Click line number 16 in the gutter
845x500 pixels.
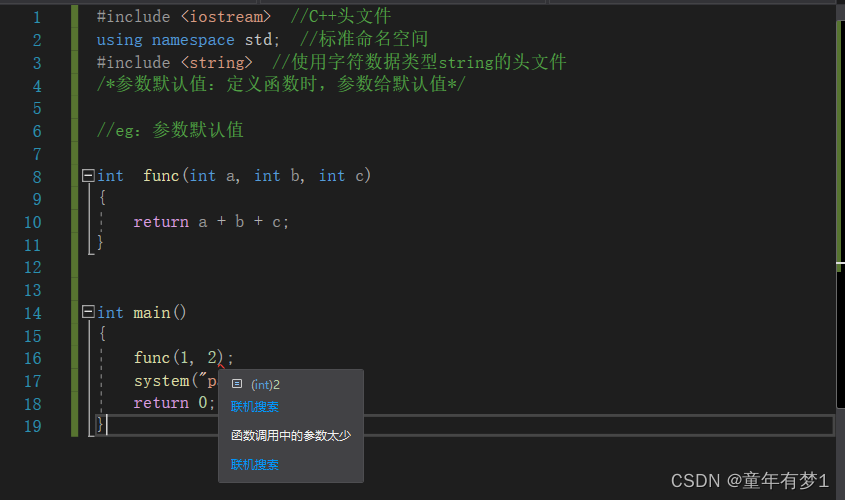[x=32, y=358]
